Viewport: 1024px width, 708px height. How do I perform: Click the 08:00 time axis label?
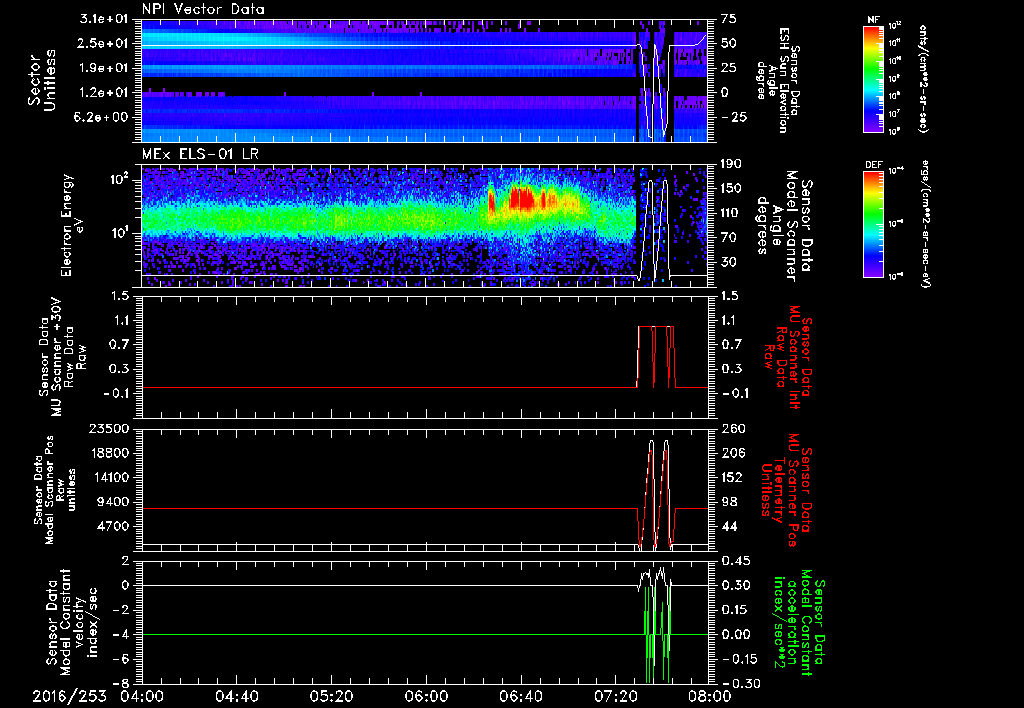tap(710, 696)
